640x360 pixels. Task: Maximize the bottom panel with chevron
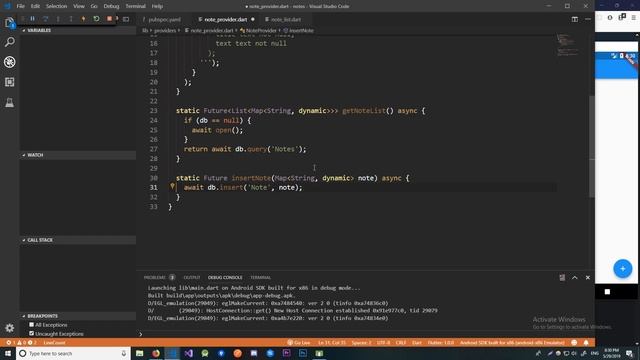click(575, 278)
